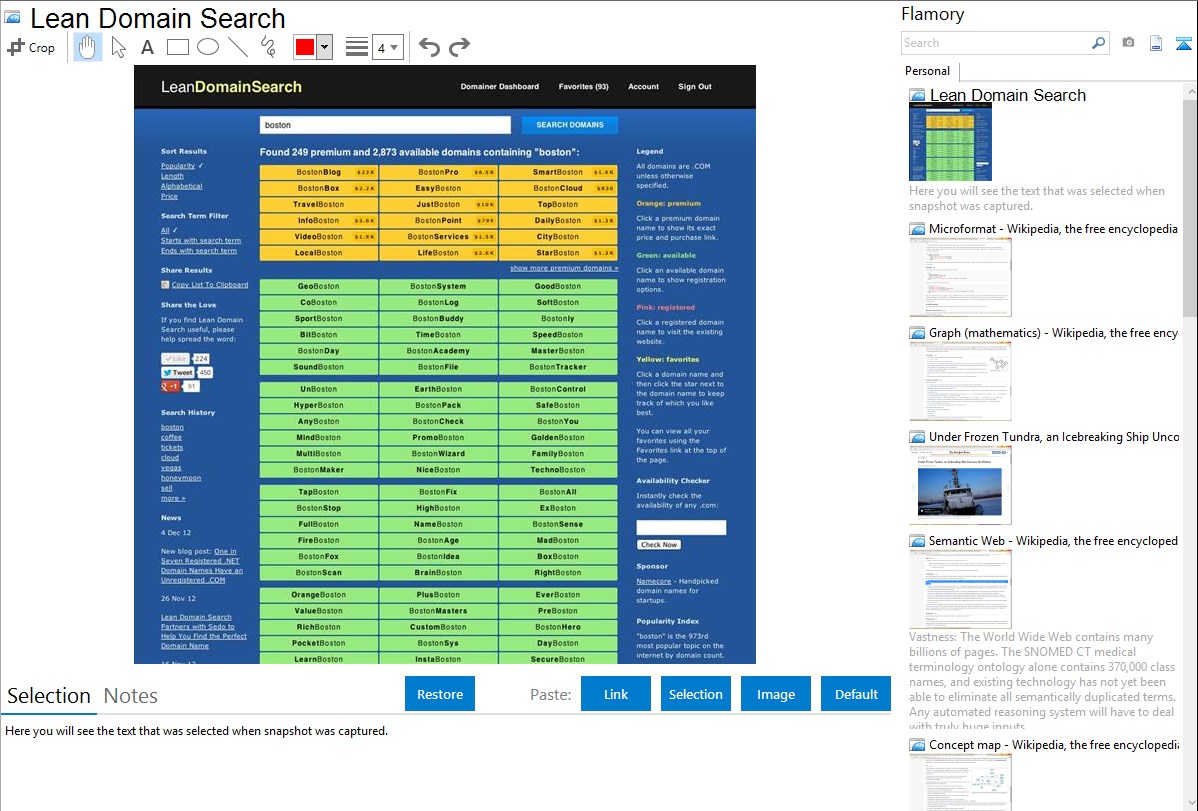Select the freehand scribble tool
The height and width of the screenshot is (811, 1198).
click(268, 47)
